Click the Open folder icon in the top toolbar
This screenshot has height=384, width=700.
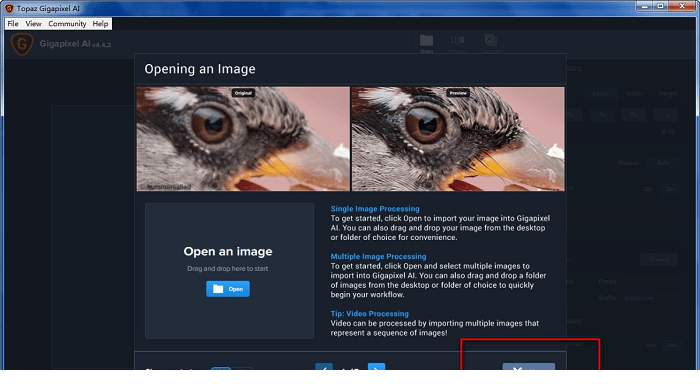coord(426,42)
